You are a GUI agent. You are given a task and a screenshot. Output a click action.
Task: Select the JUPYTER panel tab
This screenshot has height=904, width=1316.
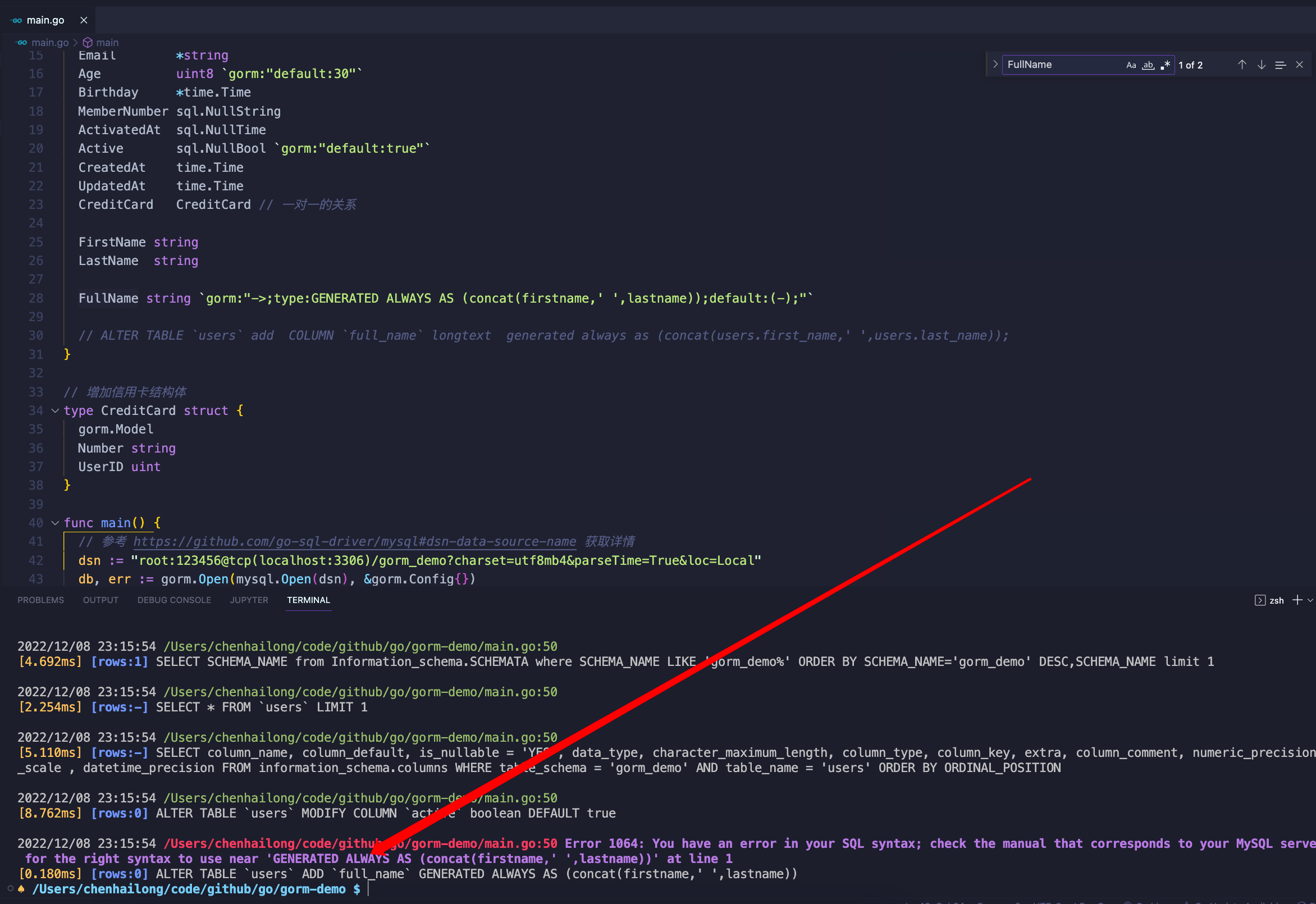pyautogui.click(x=249, y=600)
